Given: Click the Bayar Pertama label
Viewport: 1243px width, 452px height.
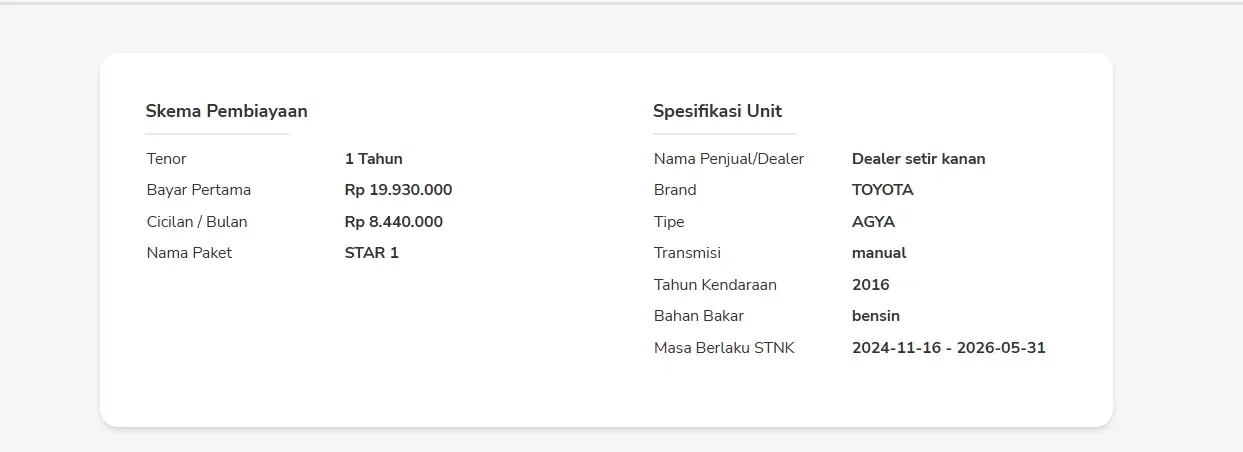Looking at the screenshot, I should tap(198, 190).
